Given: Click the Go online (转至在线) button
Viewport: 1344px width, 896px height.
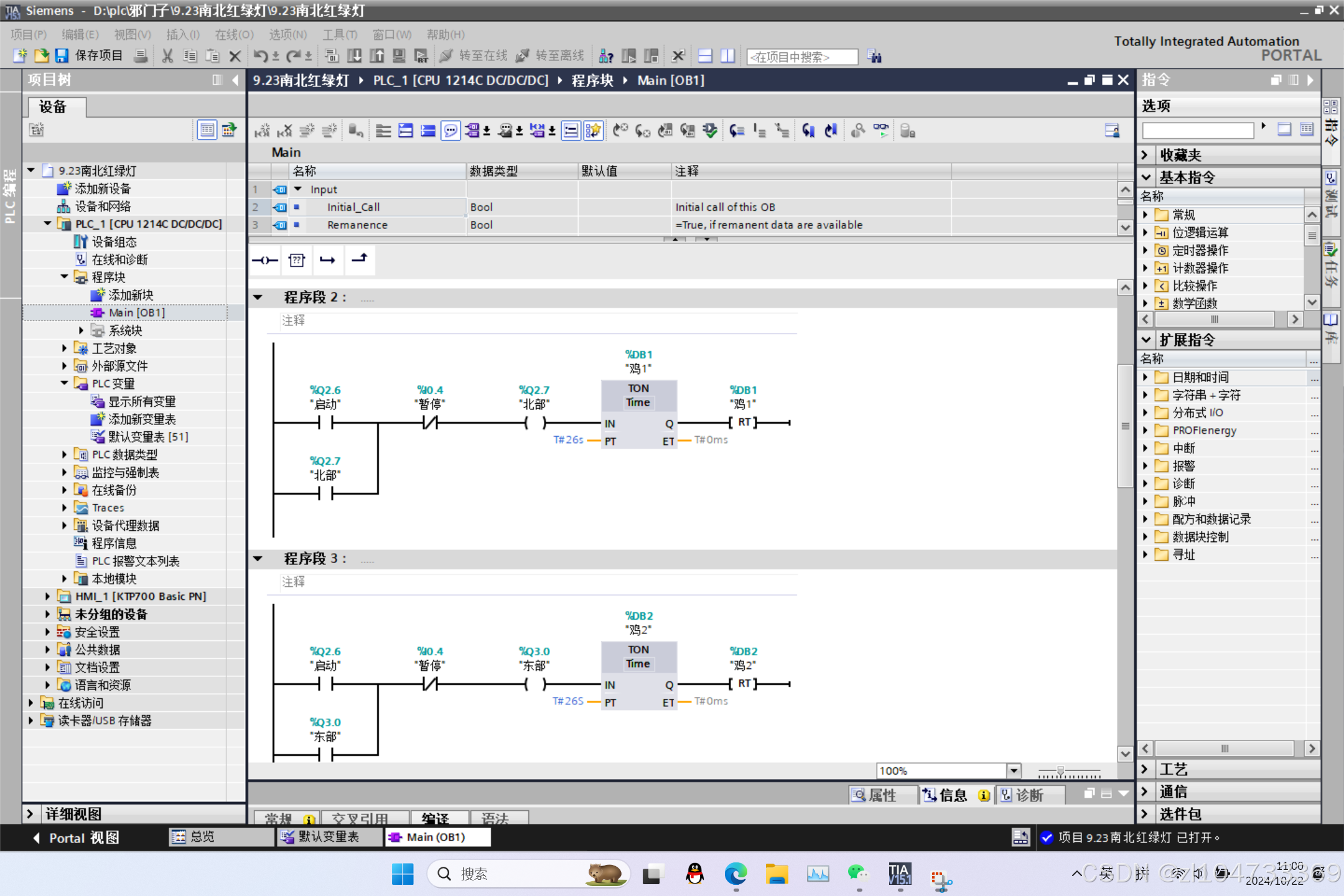Looking at the screenshot, I should point(474,56).
